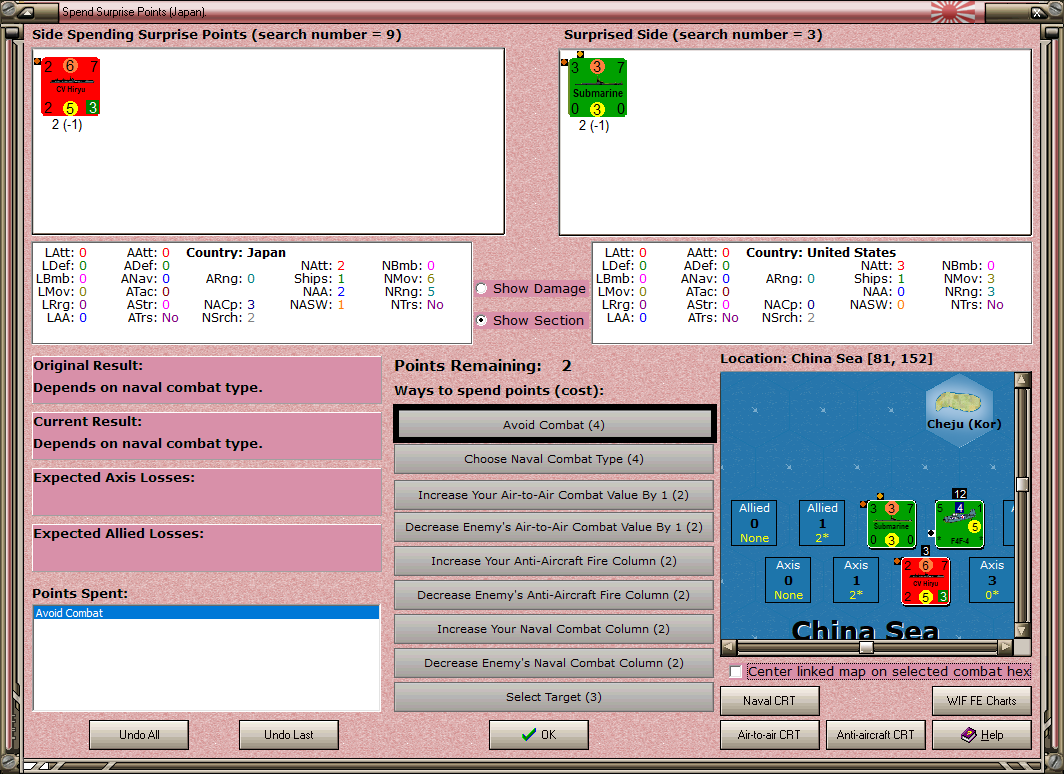Screen dimensions: 1064x774
Task: Click the CV Hiryu counter on China Sea map
Action: (x=926, y=581)
